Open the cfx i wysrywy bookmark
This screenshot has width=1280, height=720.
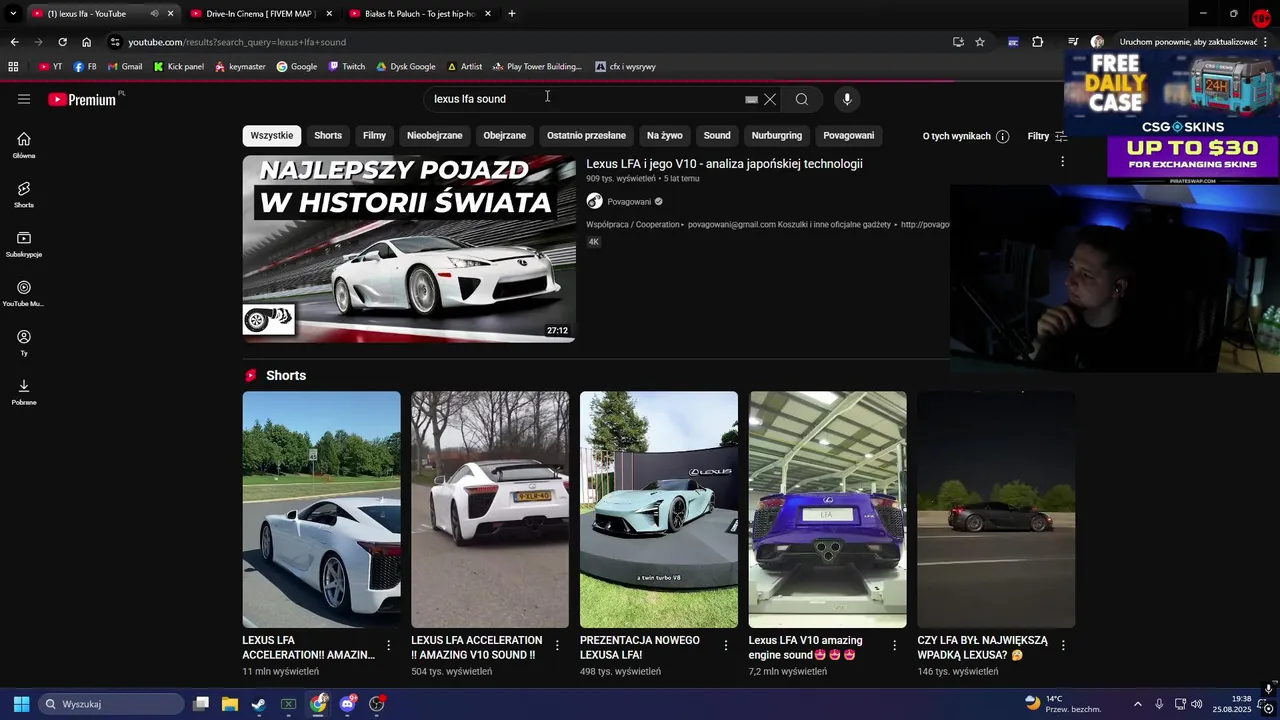pos(625,67)
